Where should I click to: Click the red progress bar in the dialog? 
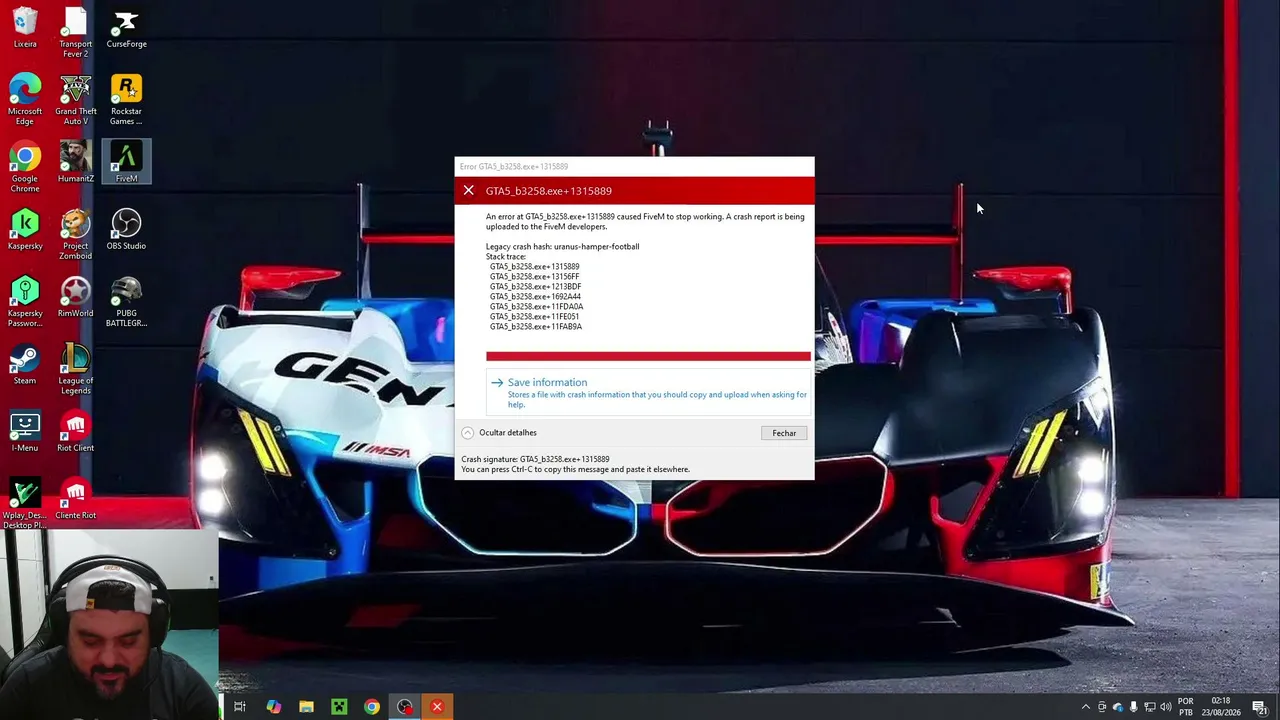pos(648,356)
